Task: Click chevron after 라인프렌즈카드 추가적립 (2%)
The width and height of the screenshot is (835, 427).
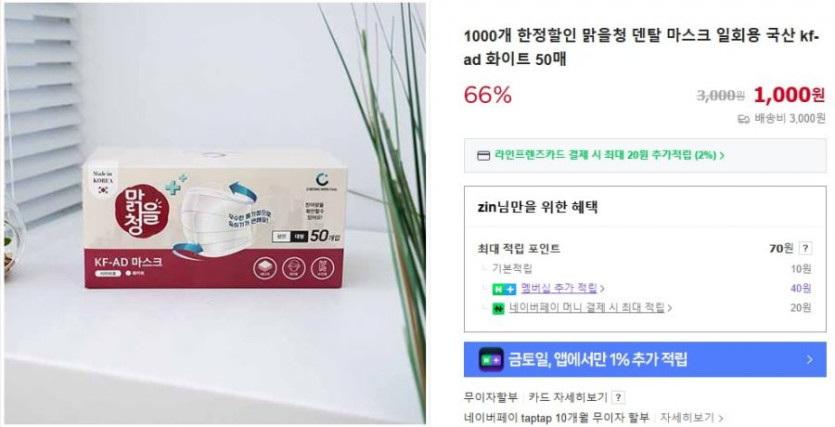Action: pos(722,156)
